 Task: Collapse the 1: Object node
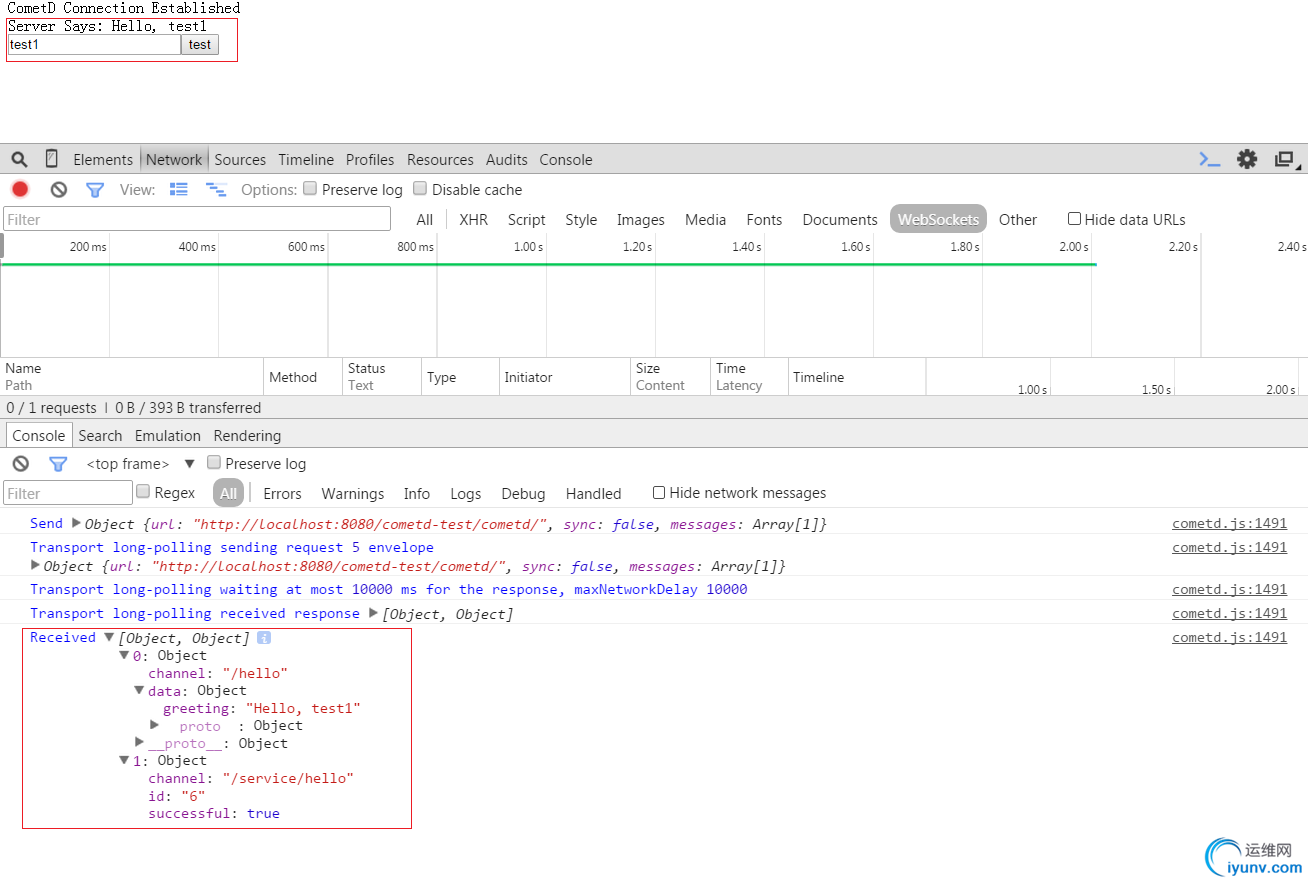tap(124, 760)
